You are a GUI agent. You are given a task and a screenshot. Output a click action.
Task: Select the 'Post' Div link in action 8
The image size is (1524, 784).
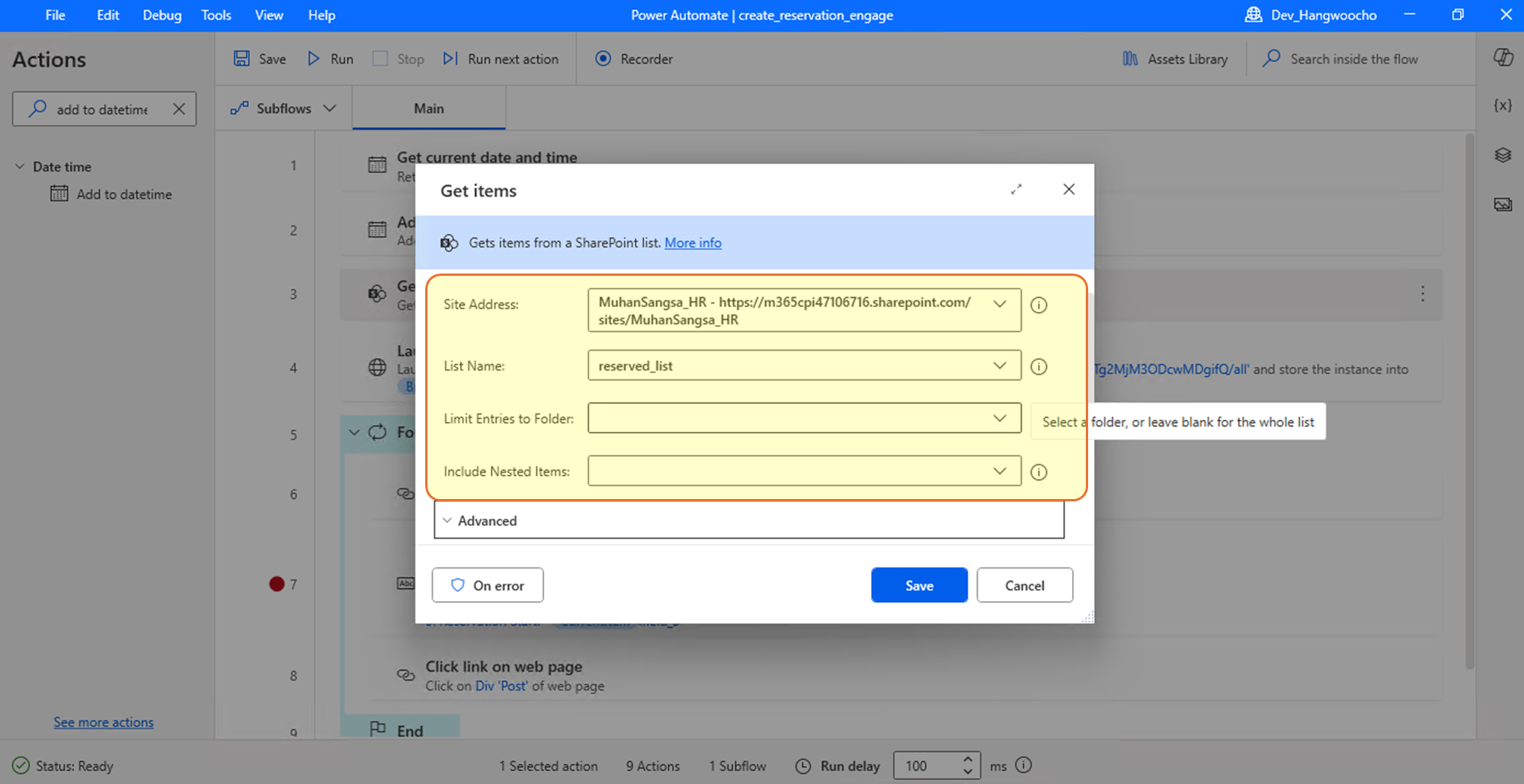(501, 686)
